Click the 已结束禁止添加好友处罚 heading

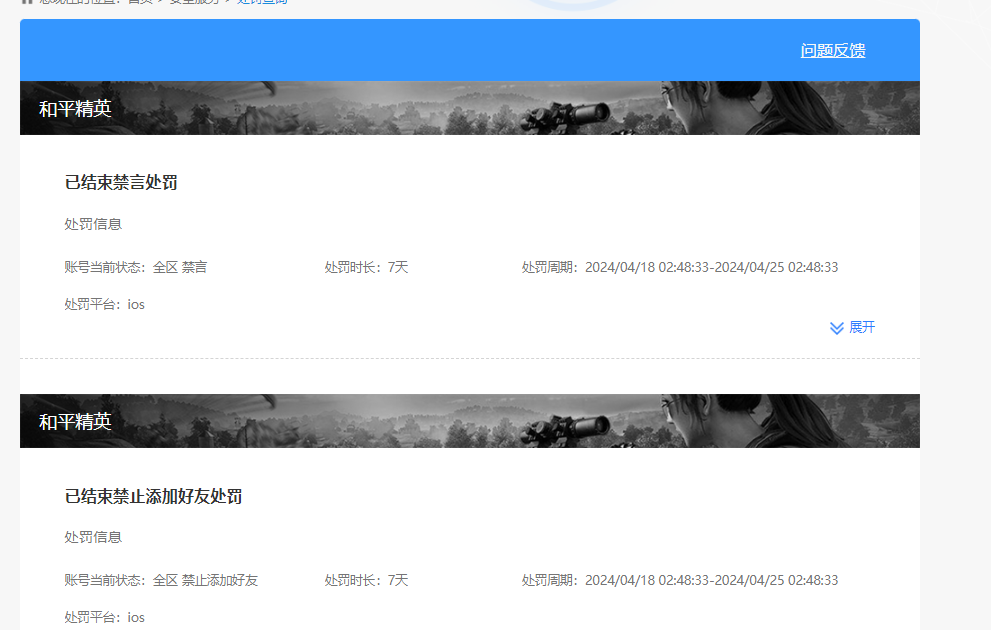click(x=153, y=497)
